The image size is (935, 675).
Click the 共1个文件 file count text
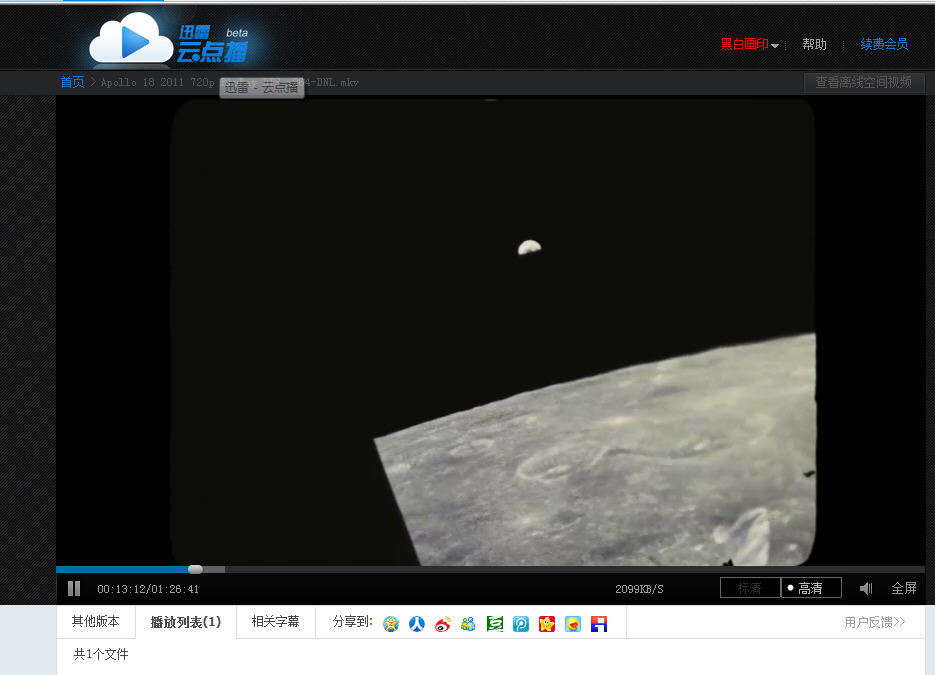click(101, 654)
